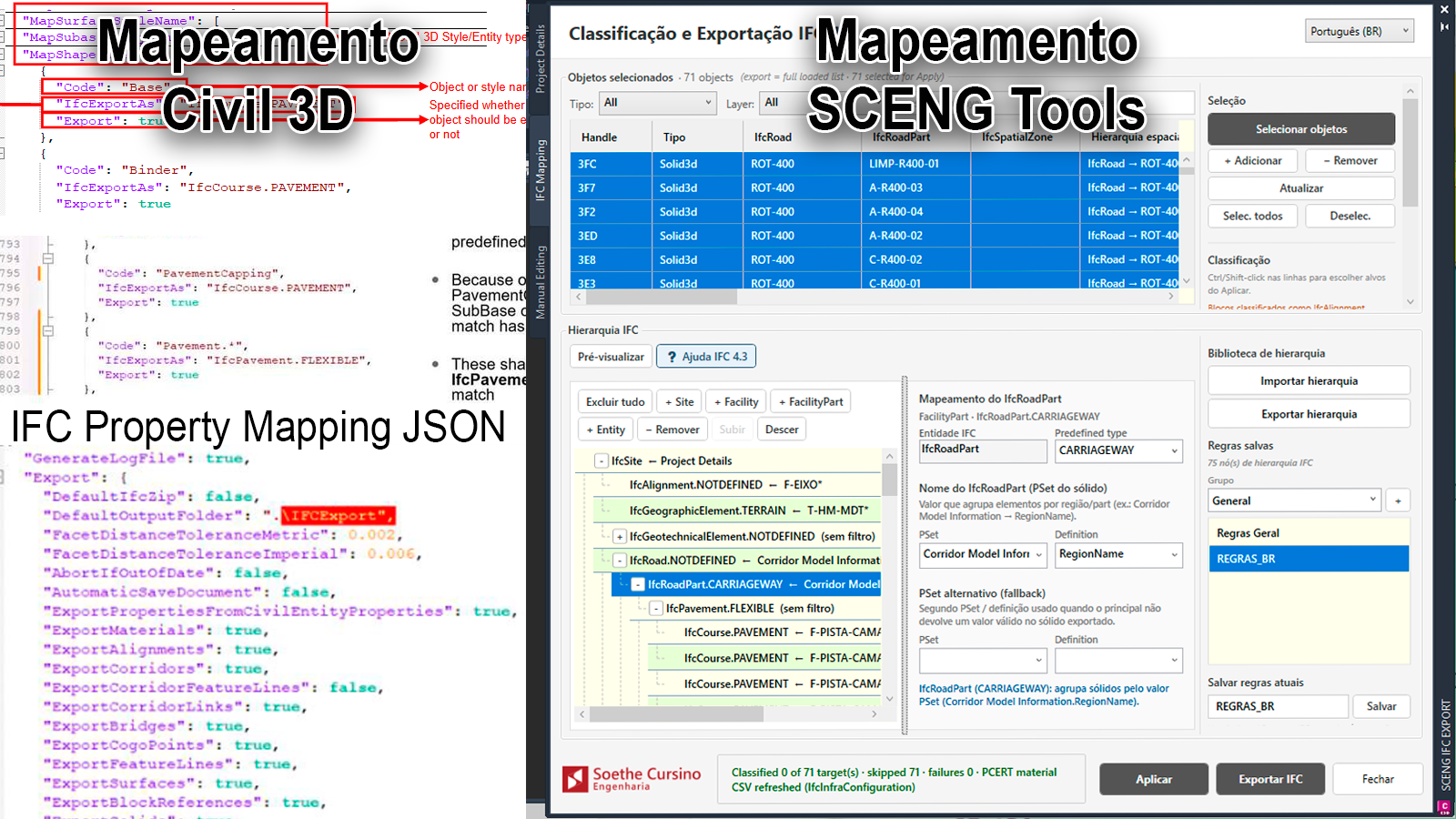Switch to the Project Details side tab
Image resolution: width=1456 pixels, height=819 pixels.
click(x=540, y=58)
